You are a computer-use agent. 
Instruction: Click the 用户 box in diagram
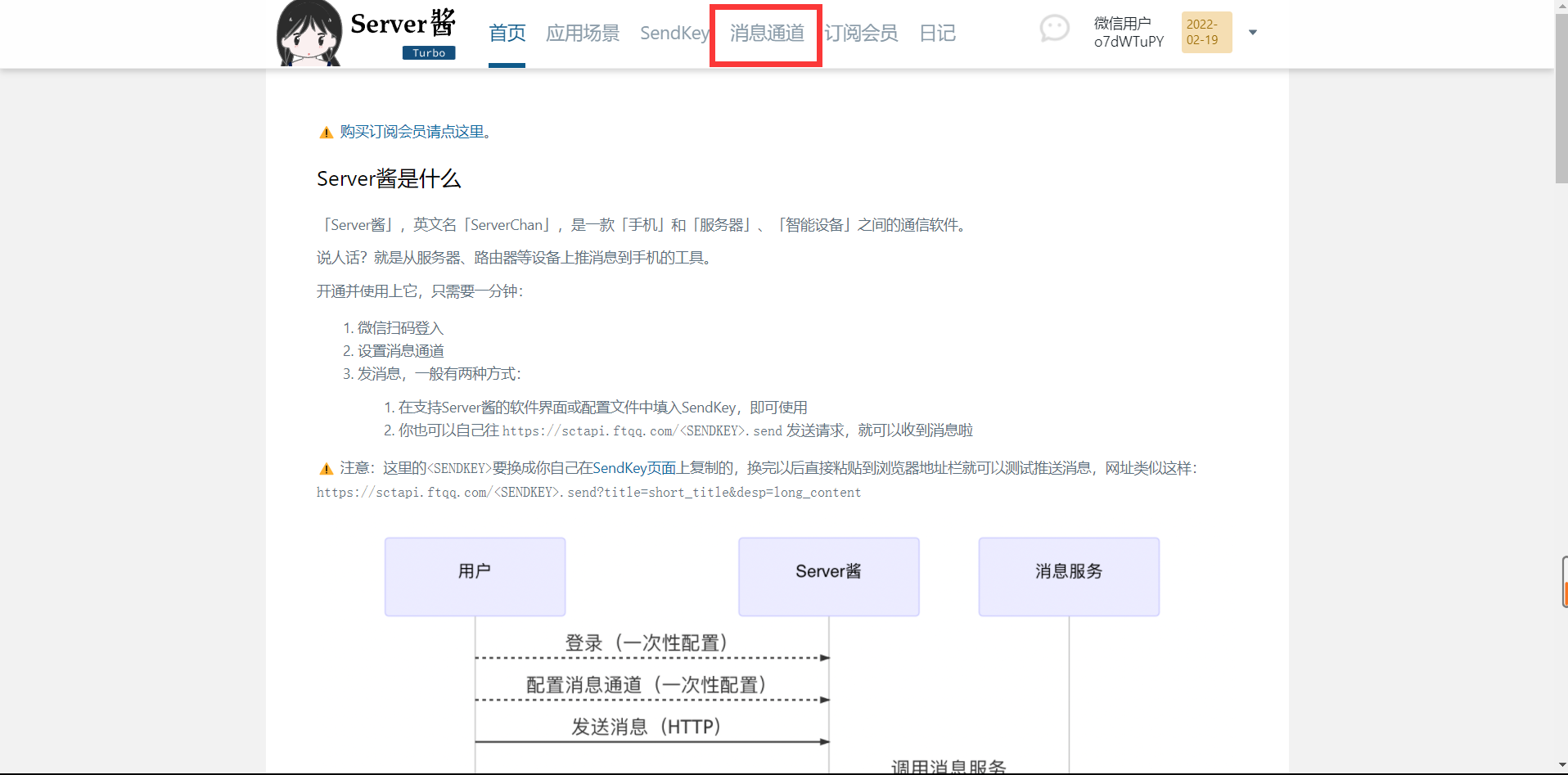(x=475, y=576)
